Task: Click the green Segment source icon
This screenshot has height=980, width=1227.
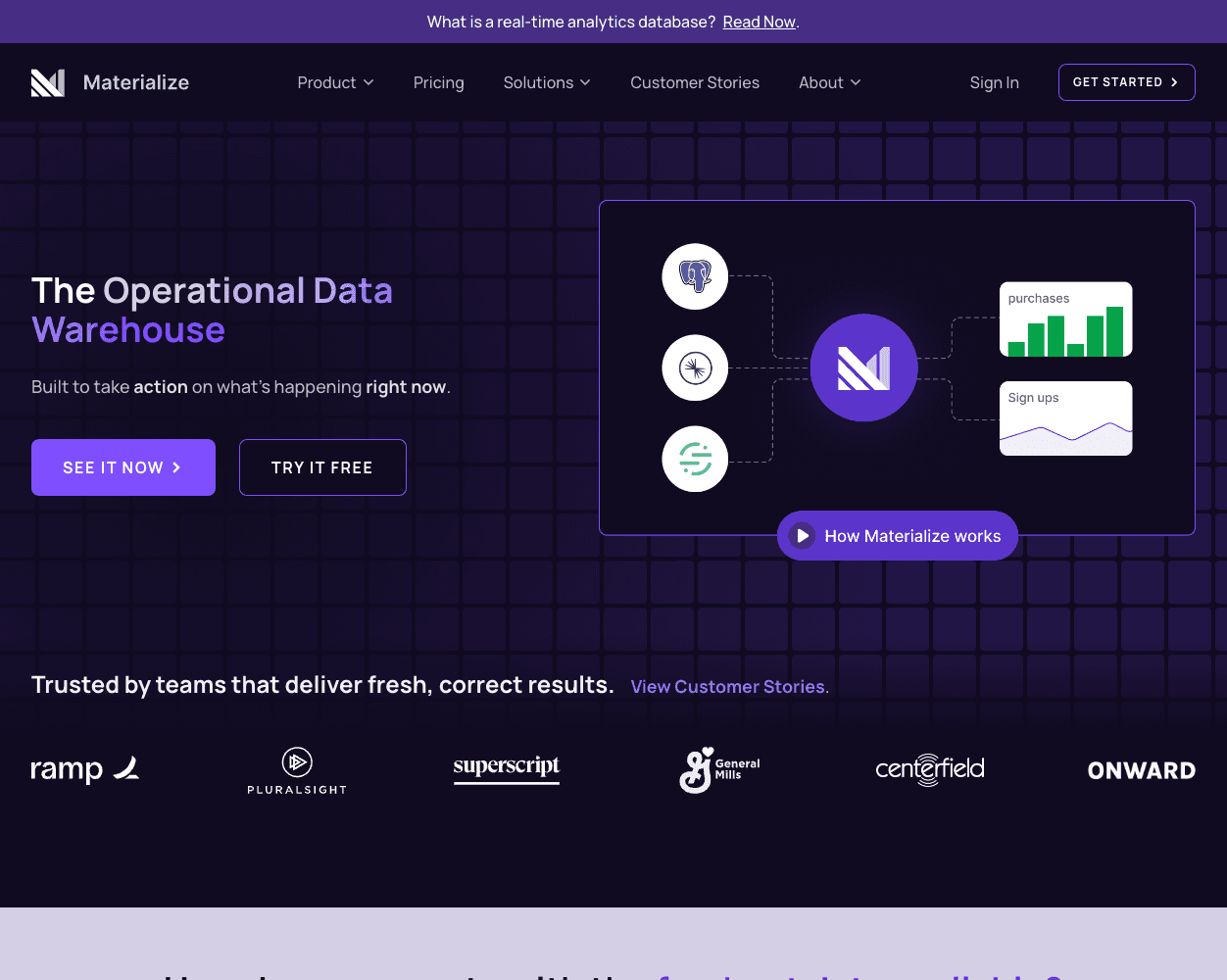Action: [x=695, y=459]
